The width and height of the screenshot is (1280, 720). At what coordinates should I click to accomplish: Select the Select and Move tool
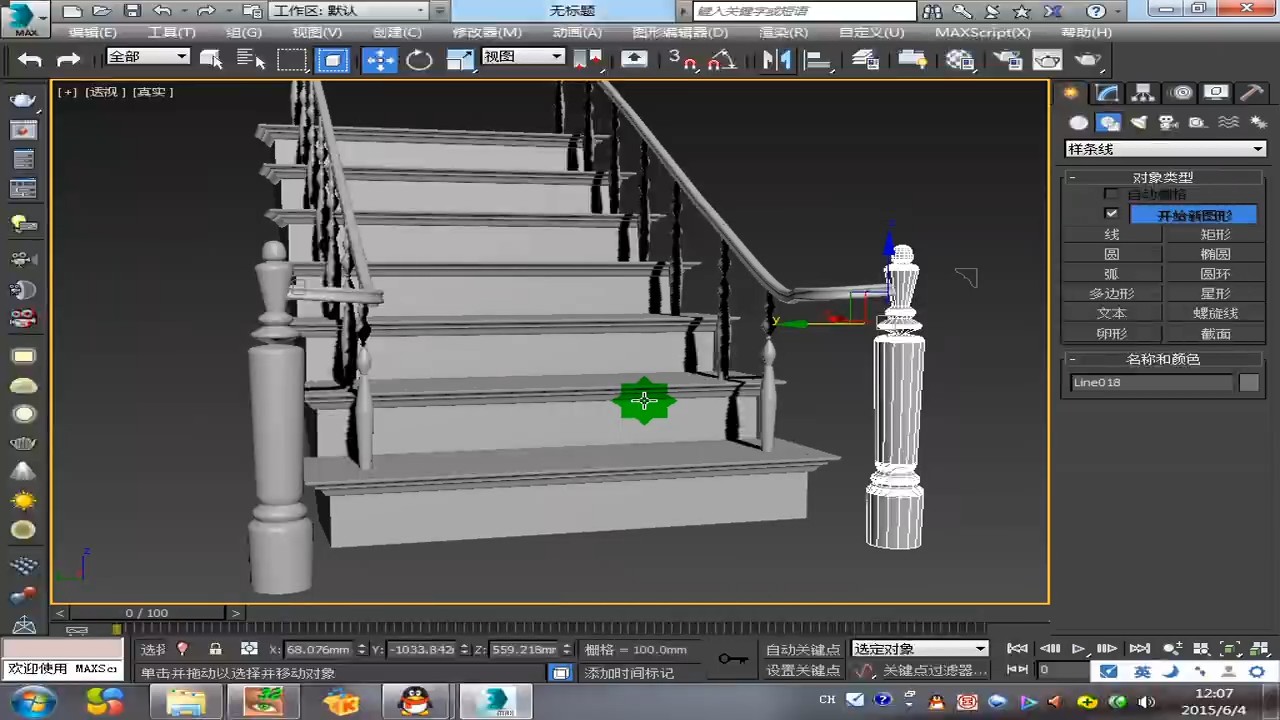[380, 59]
